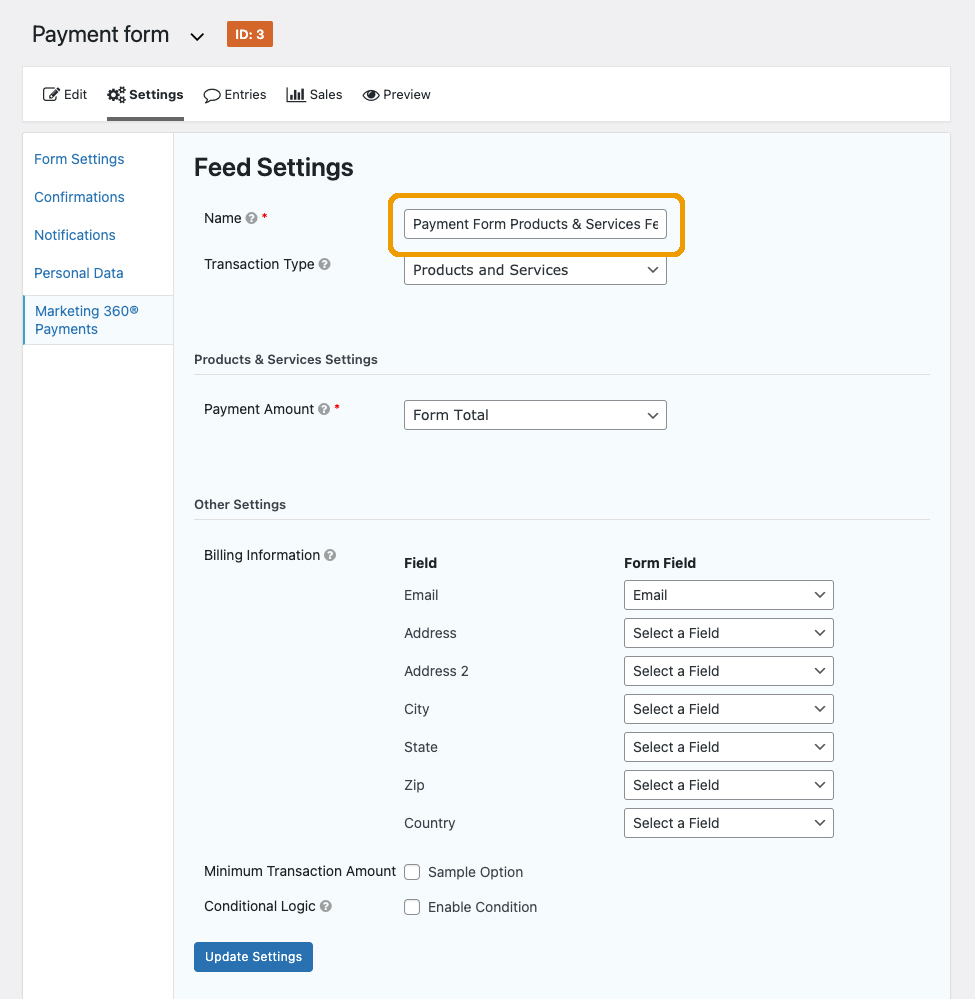Click the Payment Amount help icon
This screenshot has width=975, height=999.
click(x=324, y=409)
